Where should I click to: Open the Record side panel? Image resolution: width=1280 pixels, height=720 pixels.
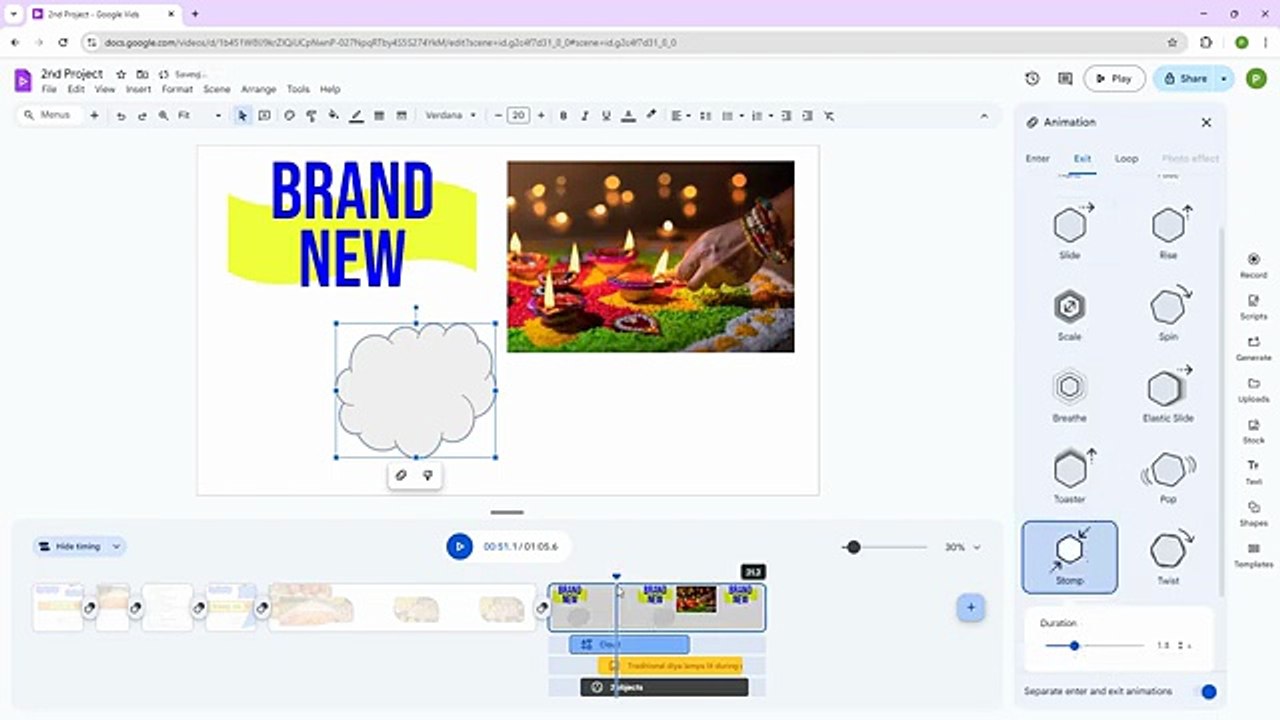[1253, 265]
